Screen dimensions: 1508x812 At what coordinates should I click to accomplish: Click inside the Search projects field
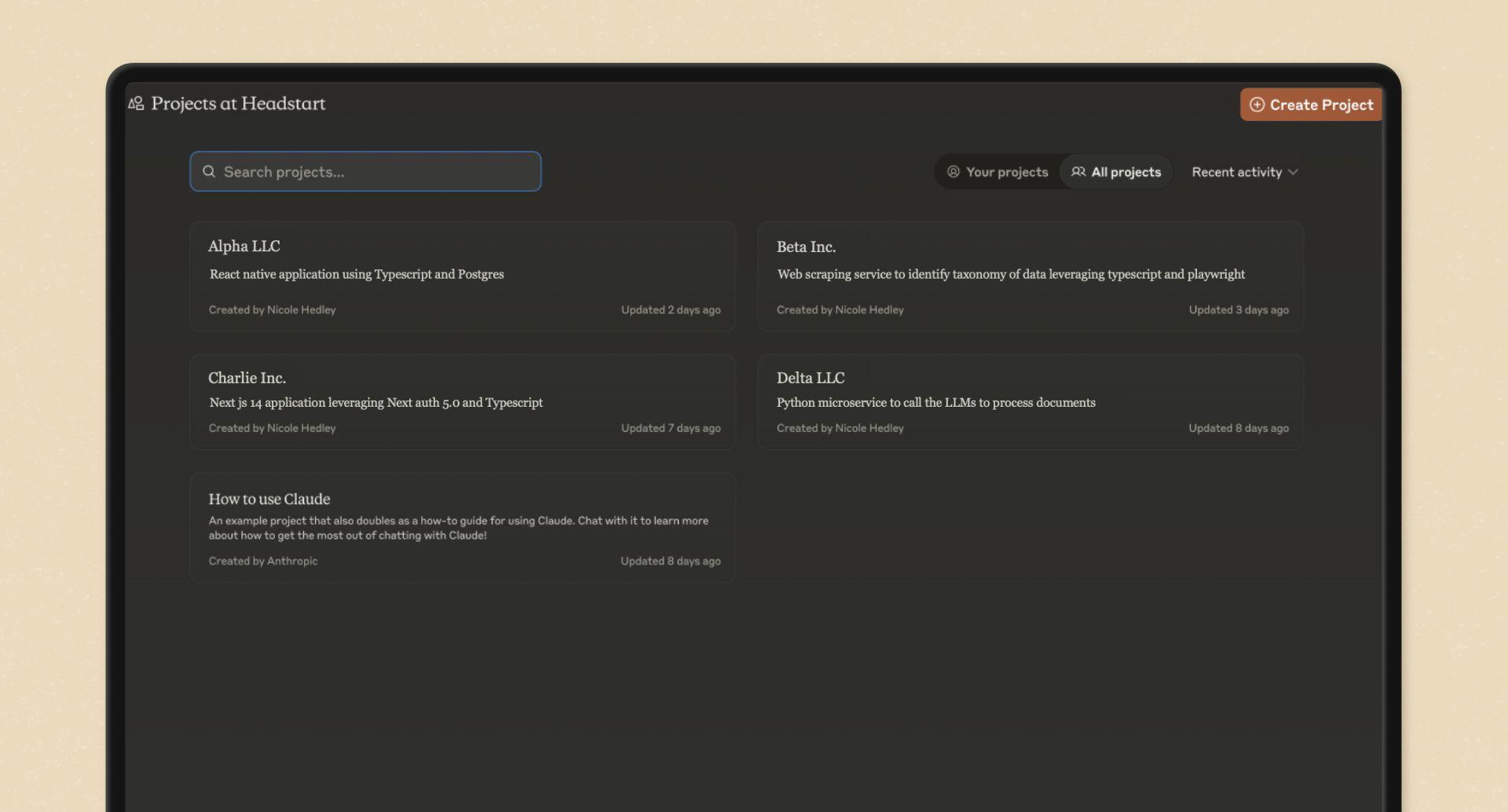[365, 171]
